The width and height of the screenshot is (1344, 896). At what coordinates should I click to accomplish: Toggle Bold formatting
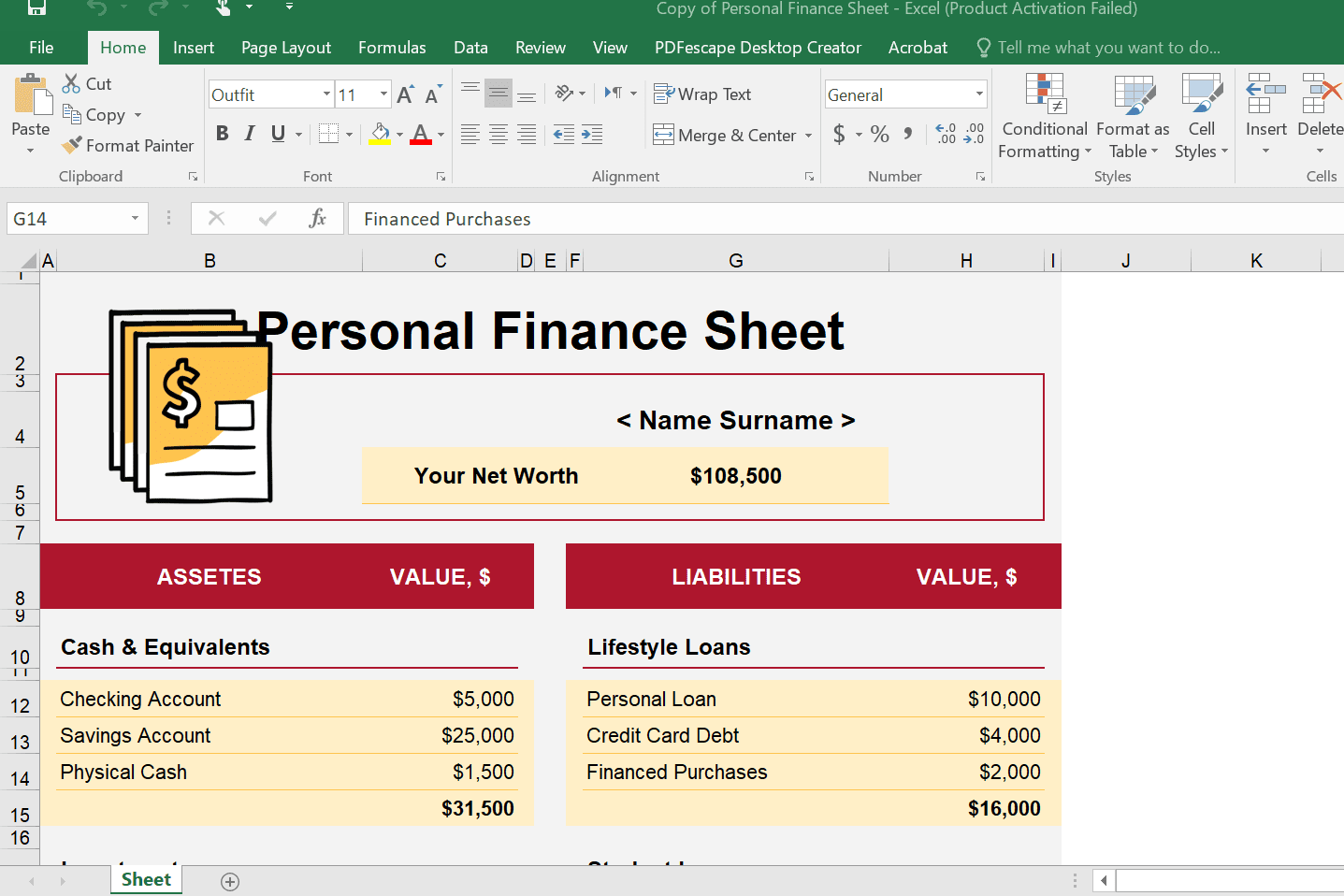[223, 134]
